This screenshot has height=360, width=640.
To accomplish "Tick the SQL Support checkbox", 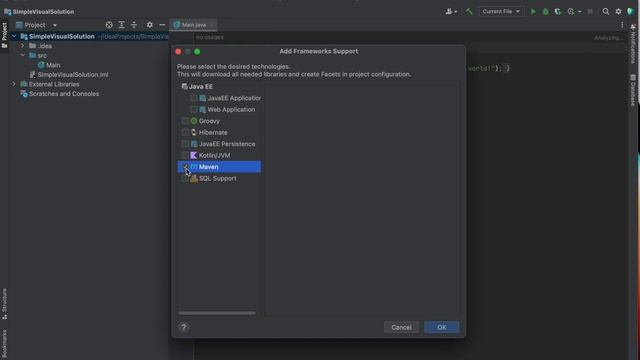I will coord(185,178).
